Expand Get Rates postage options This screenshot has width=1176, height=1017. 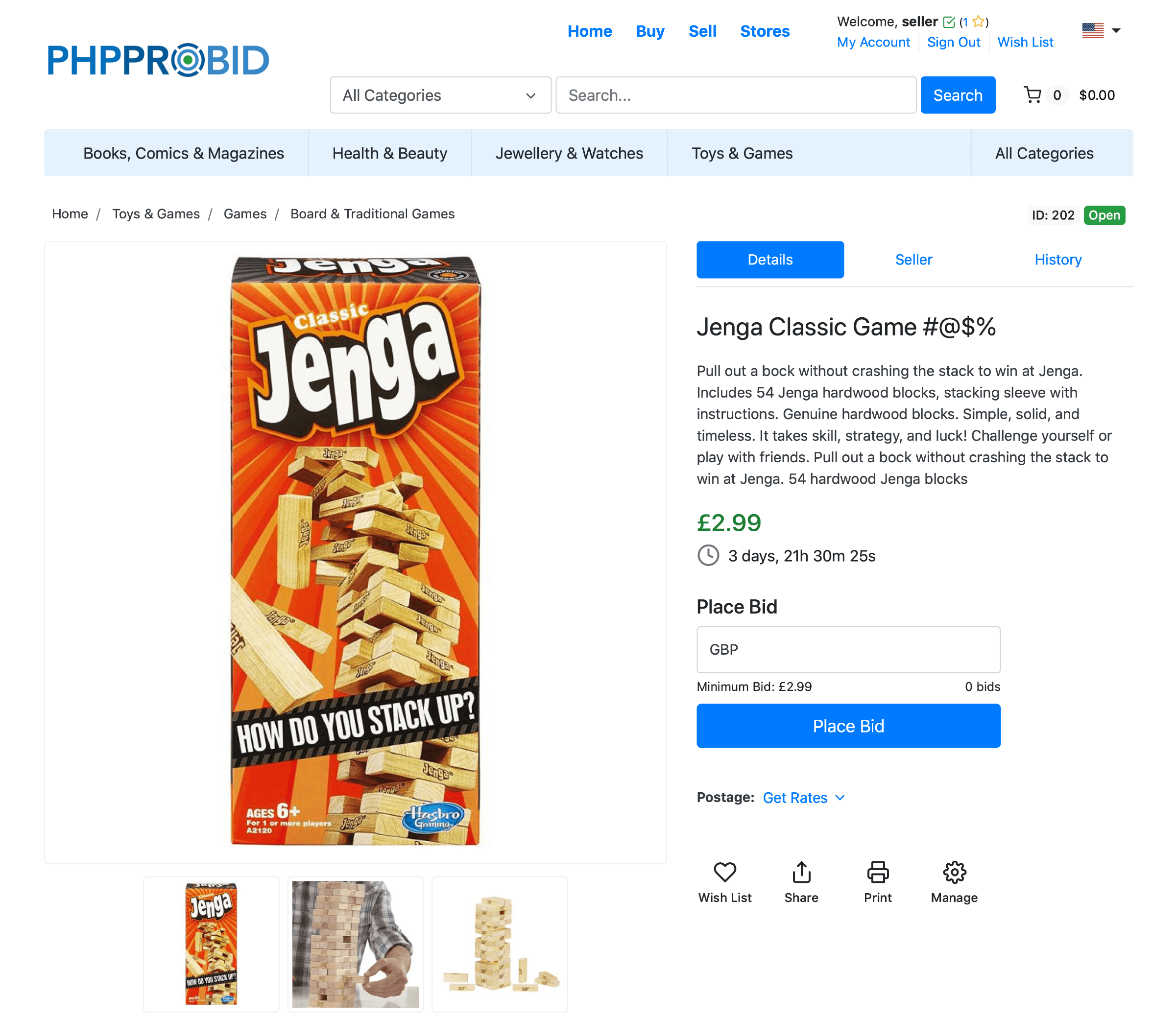point(804,797)
